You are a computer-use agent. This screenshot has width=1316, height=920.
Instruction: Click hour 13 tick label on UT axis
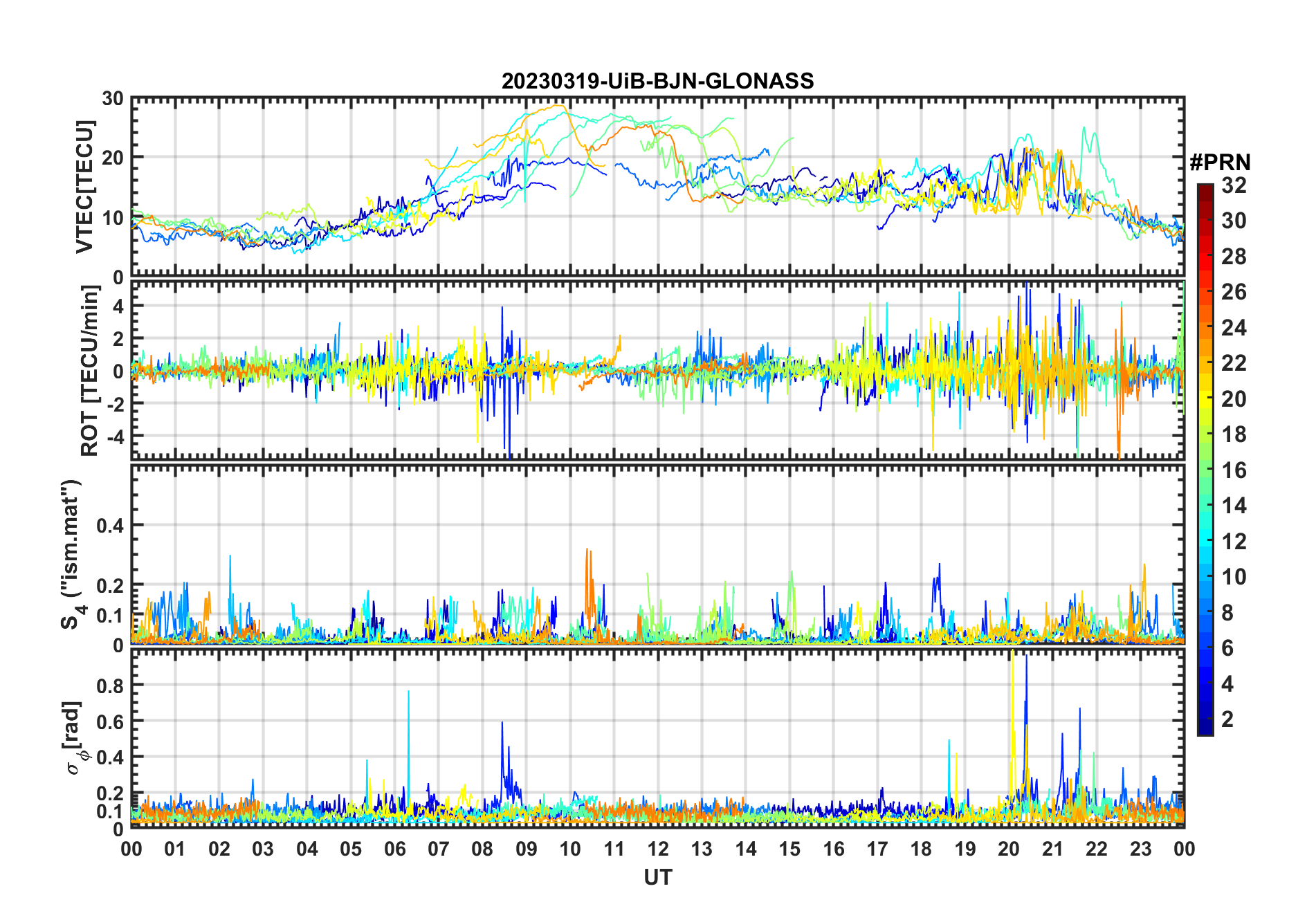(x=702, y=849)
